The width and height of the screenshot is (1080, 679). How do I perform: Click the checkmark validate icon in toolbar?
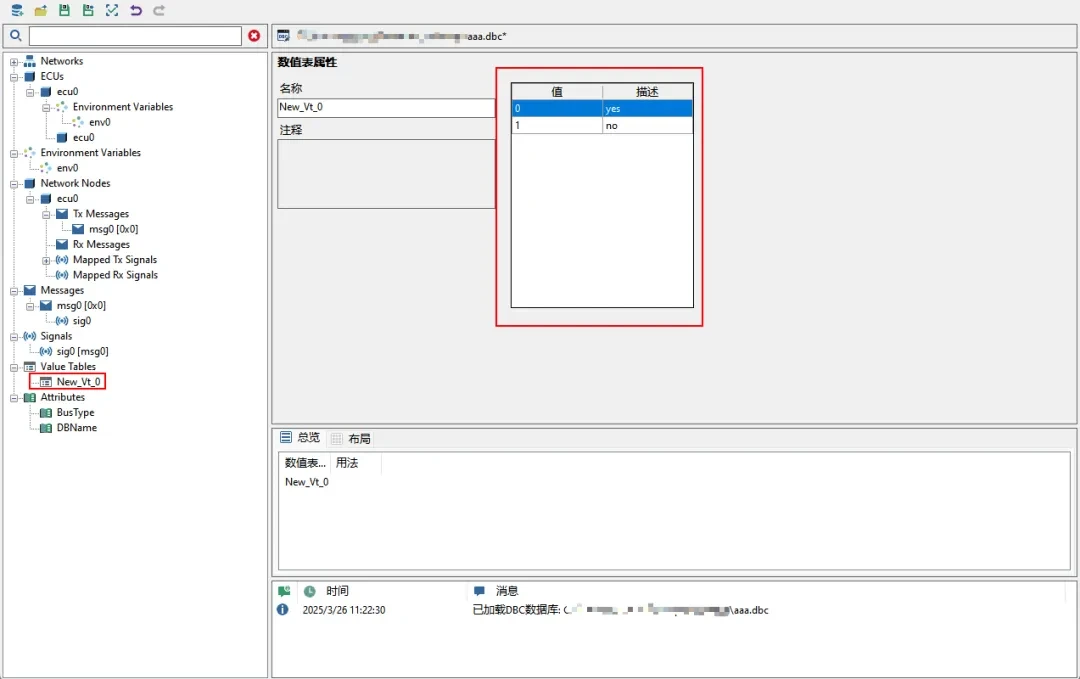pyautogui.click(x=112, y=10)
